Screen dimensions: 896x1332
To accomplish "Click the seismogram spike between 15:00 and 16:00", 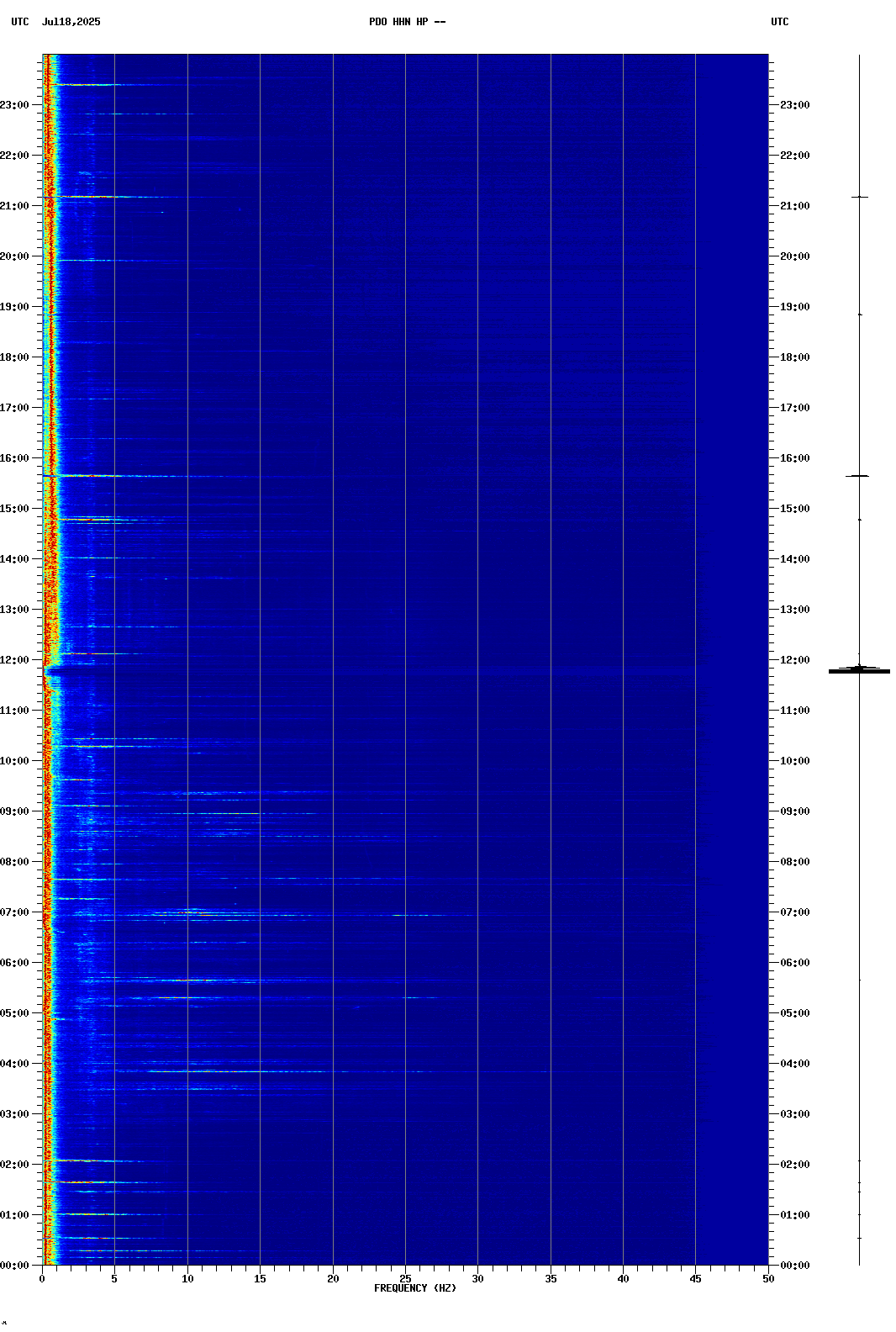I will click(x=857, y=476).
